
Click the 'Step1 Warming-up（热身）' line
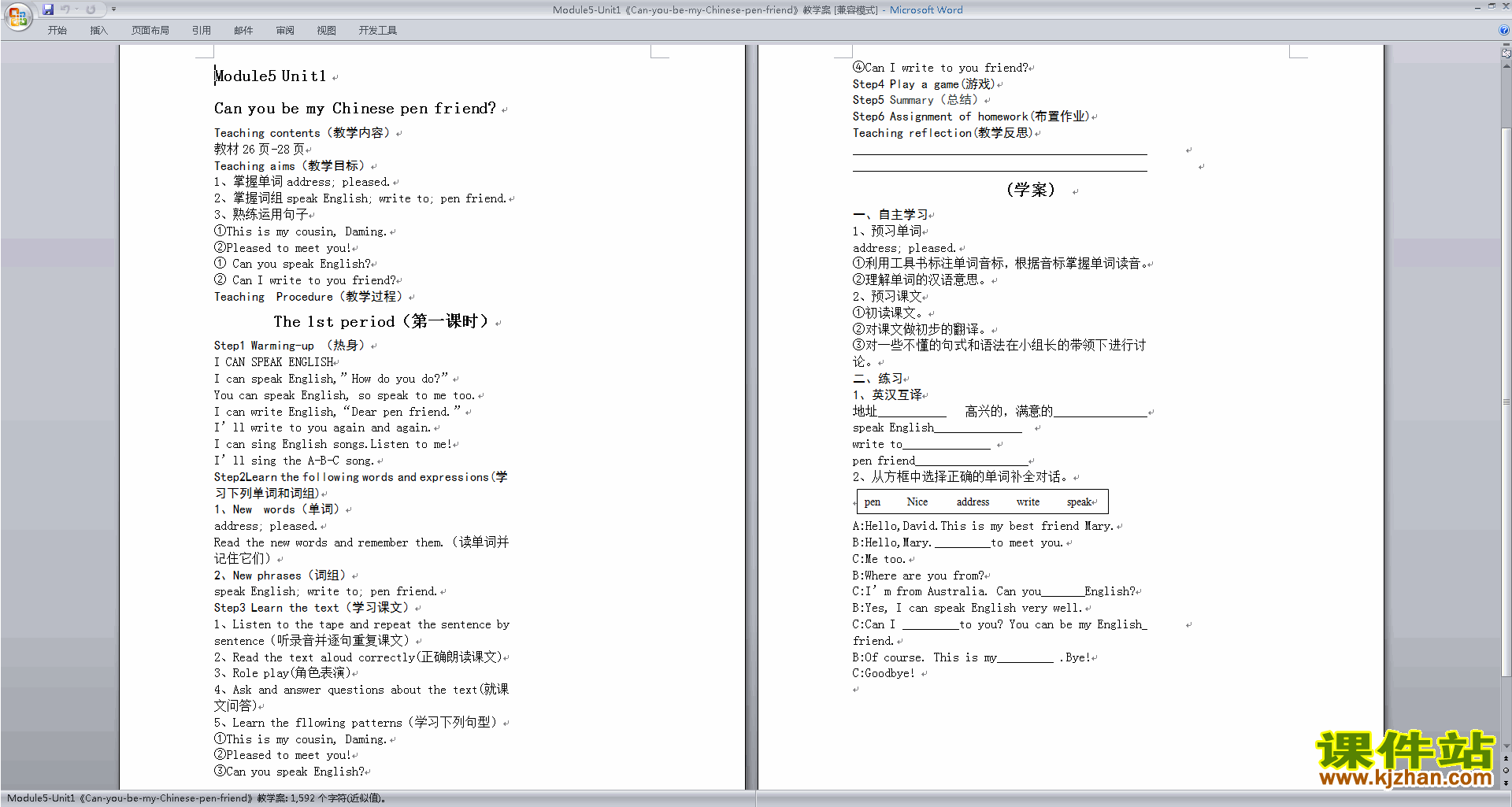pyautogui.click(x=290, y=346)
